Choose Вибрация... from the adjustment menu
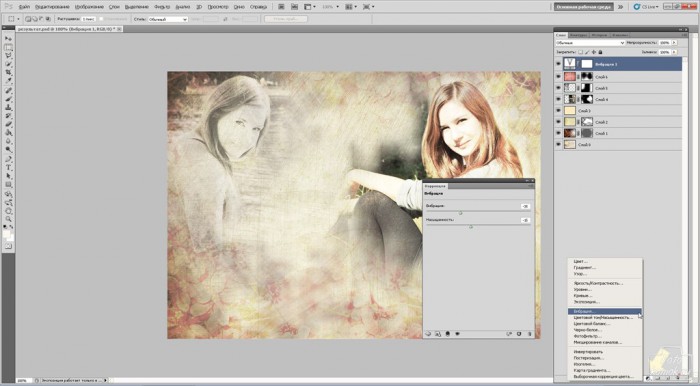 click(604, 311)
